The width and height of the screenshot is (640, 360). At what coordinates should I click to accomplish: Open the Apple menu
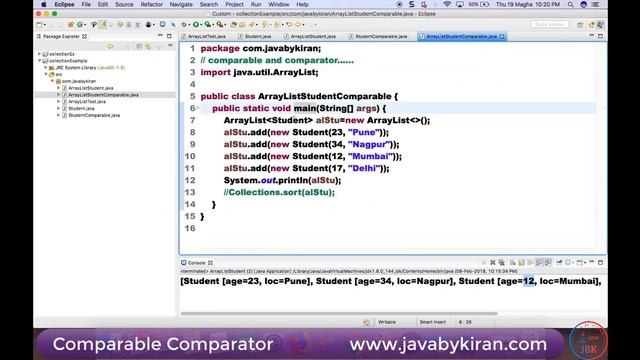coord(44,4)
